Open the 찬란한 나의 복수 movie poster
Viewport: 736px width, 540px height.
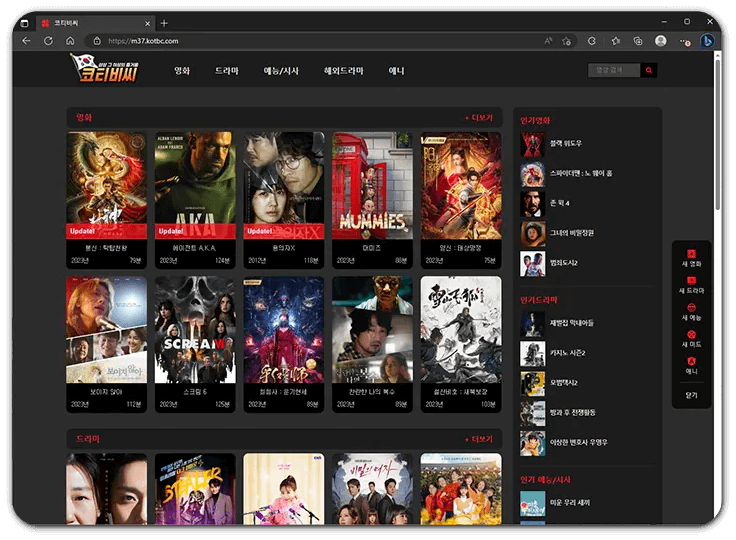click(x=372, y=330)
